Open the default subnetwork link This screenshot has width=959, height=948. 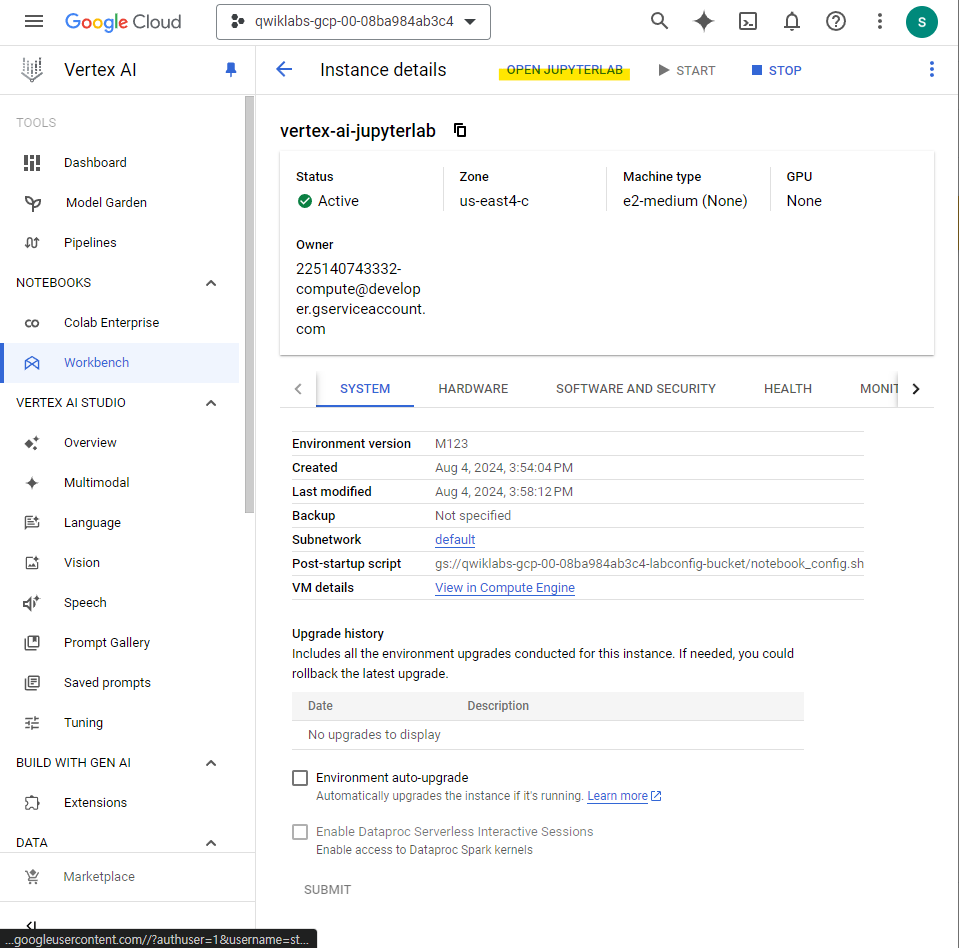tap(455, 539)
